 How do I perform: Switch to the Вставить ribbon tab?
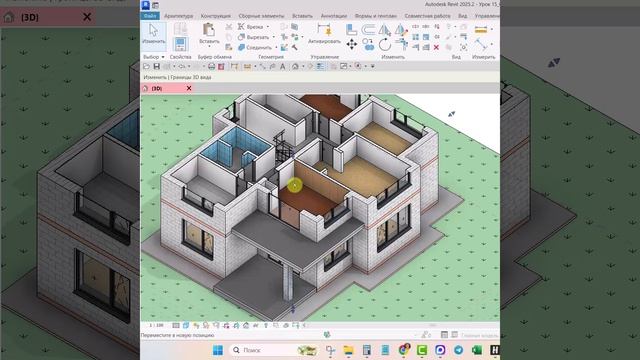pyautogui.click(x=302, y=16)
